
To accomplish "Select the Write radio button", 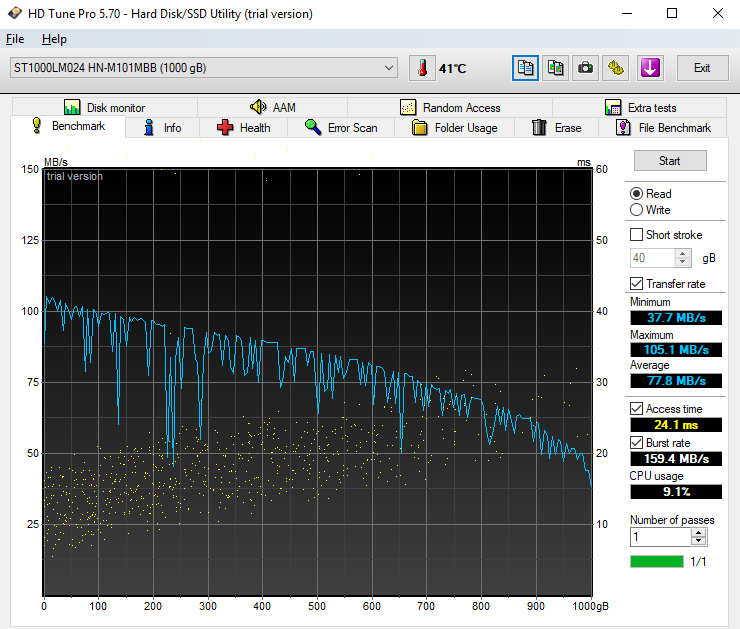I will click(x=637, y=210).
